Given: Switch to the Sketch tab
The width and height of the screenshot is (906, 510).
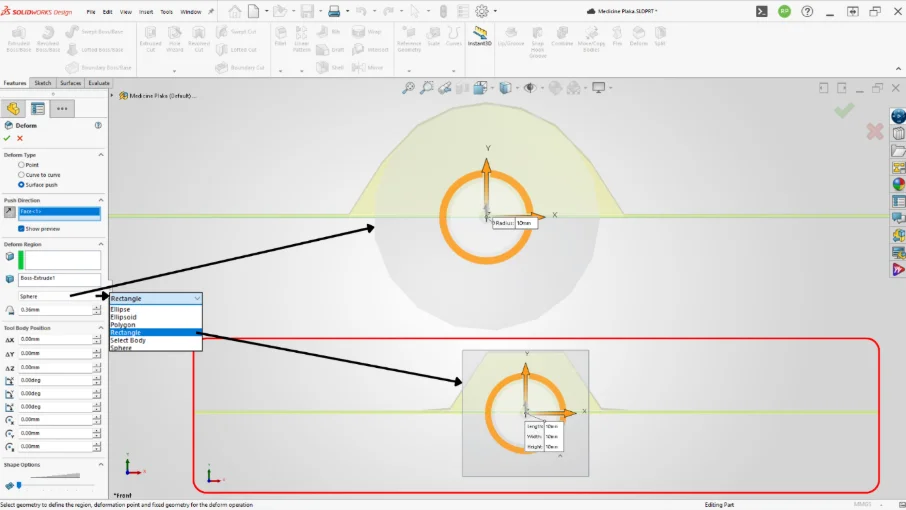Looking at the screenshot, I should pyautogui.click(x=43, y=83).
